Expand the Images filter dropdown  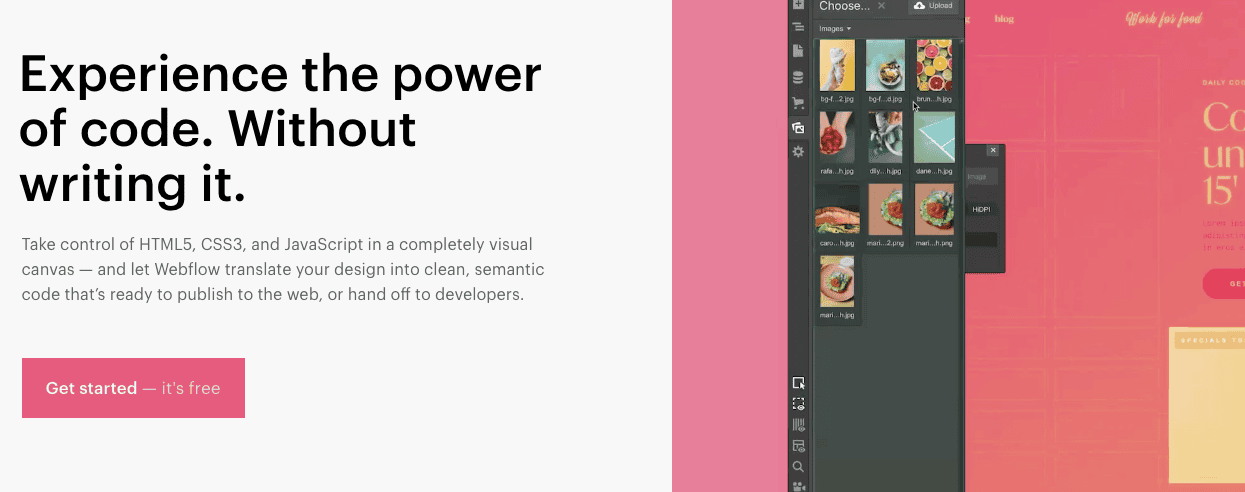(835, 28)
